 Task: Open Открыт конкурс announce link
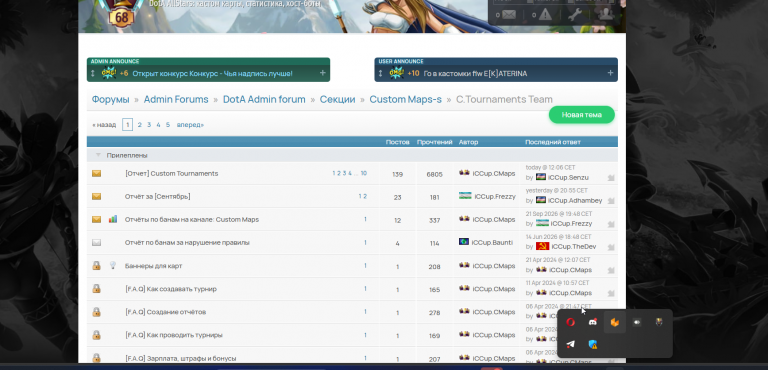pos(213,74)
